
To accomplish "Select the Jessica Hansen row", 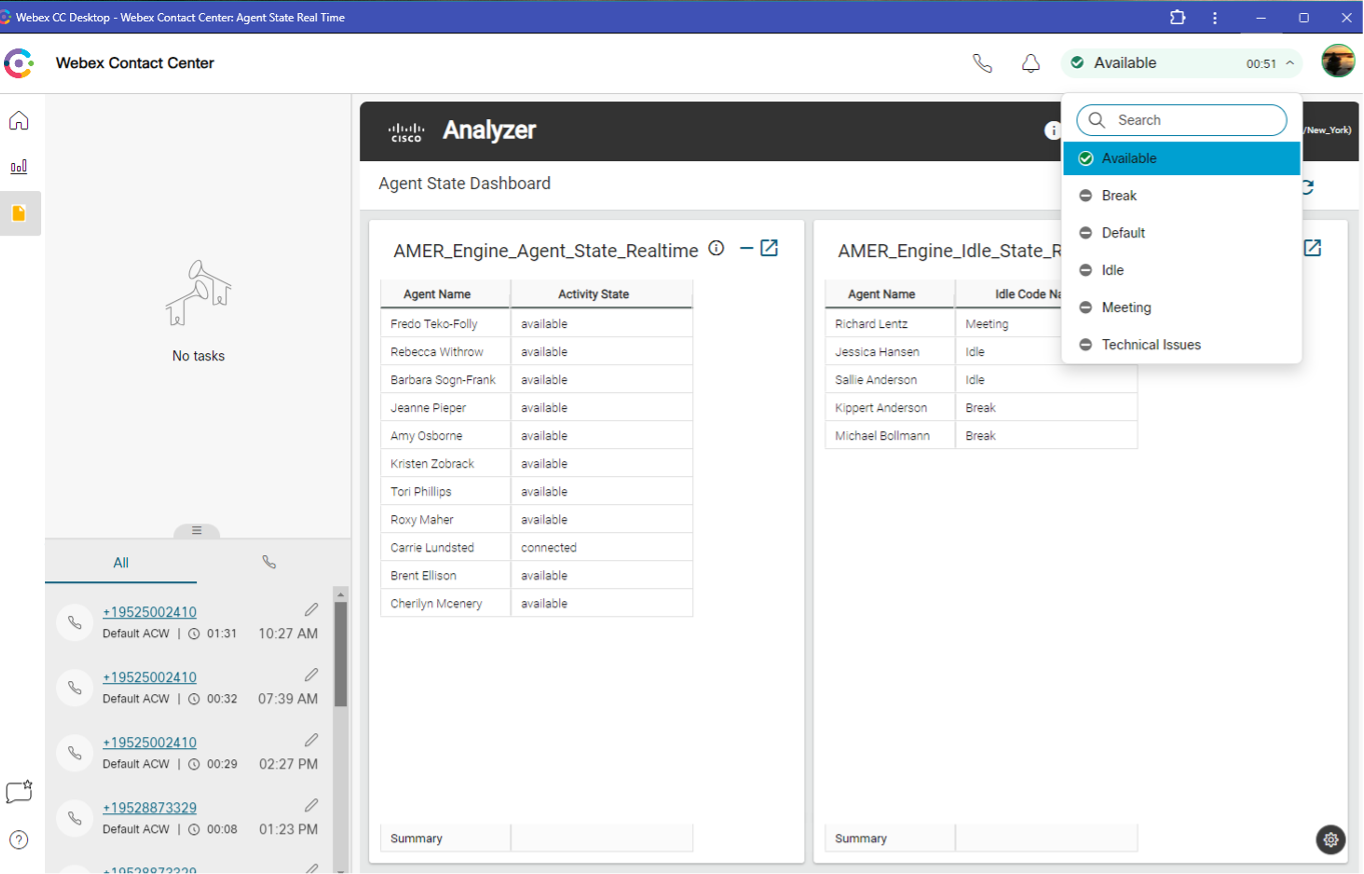I will click(981, 352).
